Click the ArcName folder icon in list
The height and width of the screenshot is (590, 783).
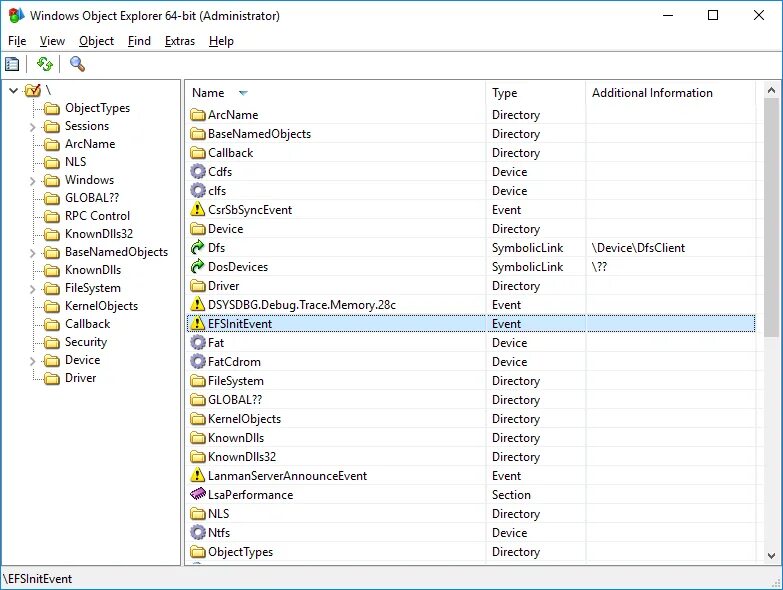[x=198, y=115]
